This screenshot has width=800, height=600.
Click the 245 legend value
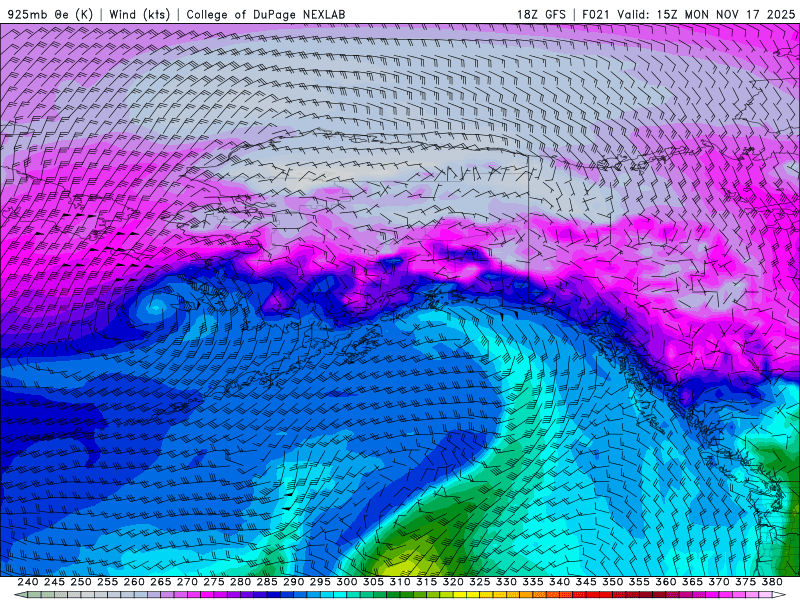54,582
